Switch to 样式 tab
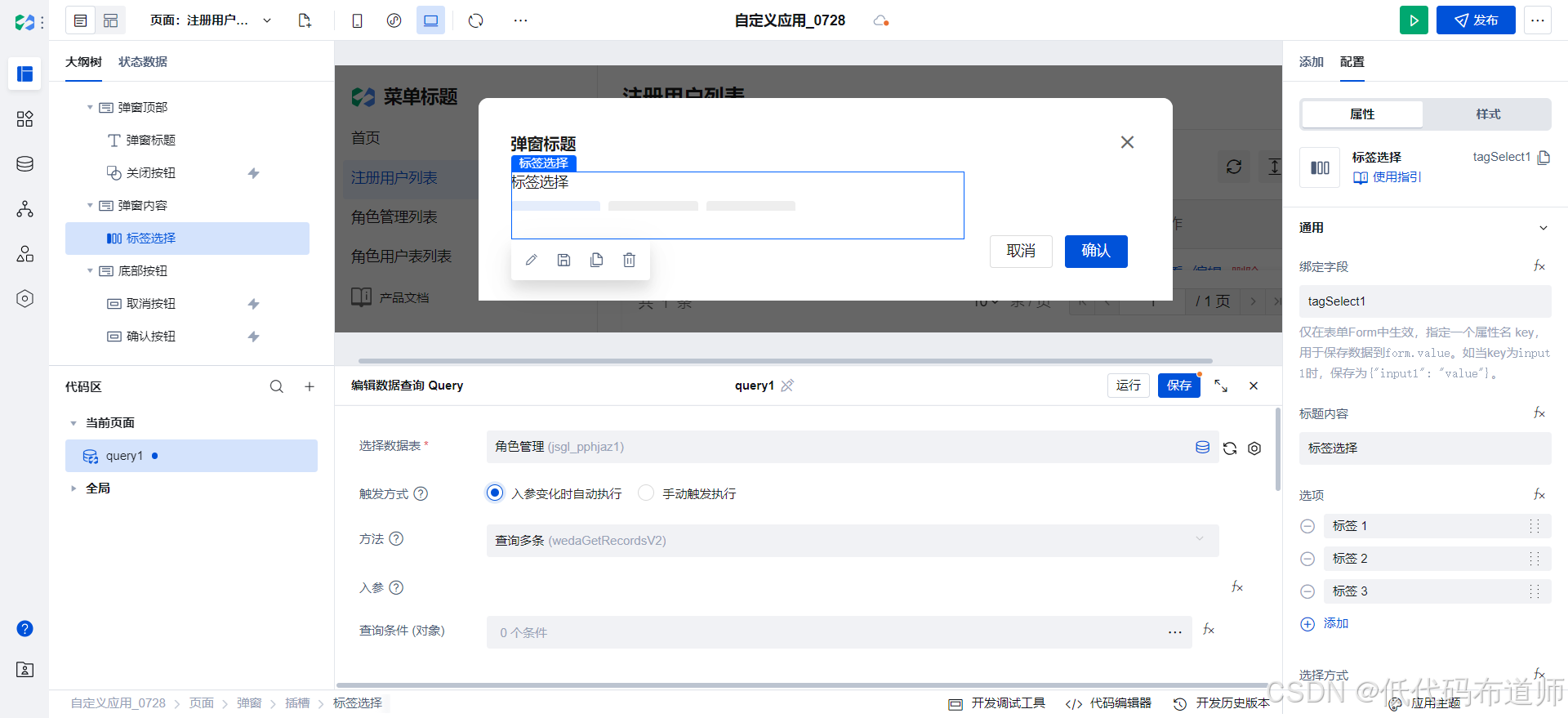This screenshot has height=718, width=1568. click(1488, 114)
